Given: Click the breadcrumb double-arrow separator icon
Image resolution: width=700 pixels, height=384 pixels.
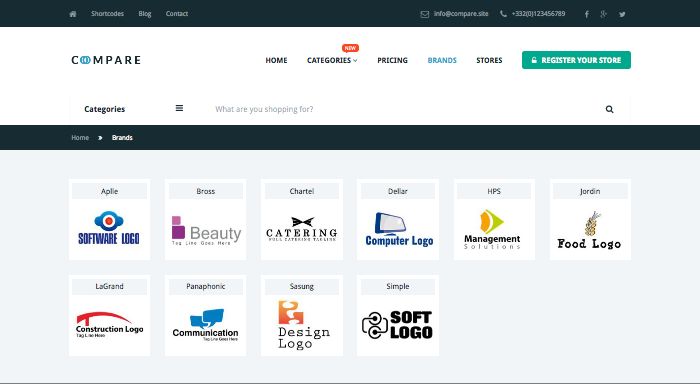Looking at the screenshot, I should click(100, 138).
